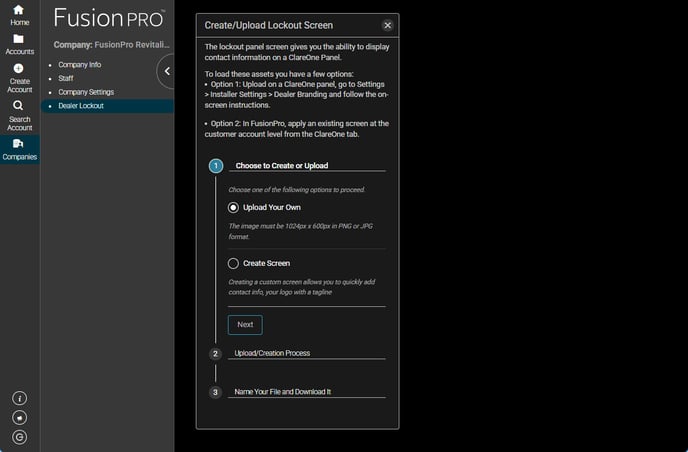Close the Create/Upload Lockout Screen dialog
This screenshot has width=688, height=452.
click(387, 25)
